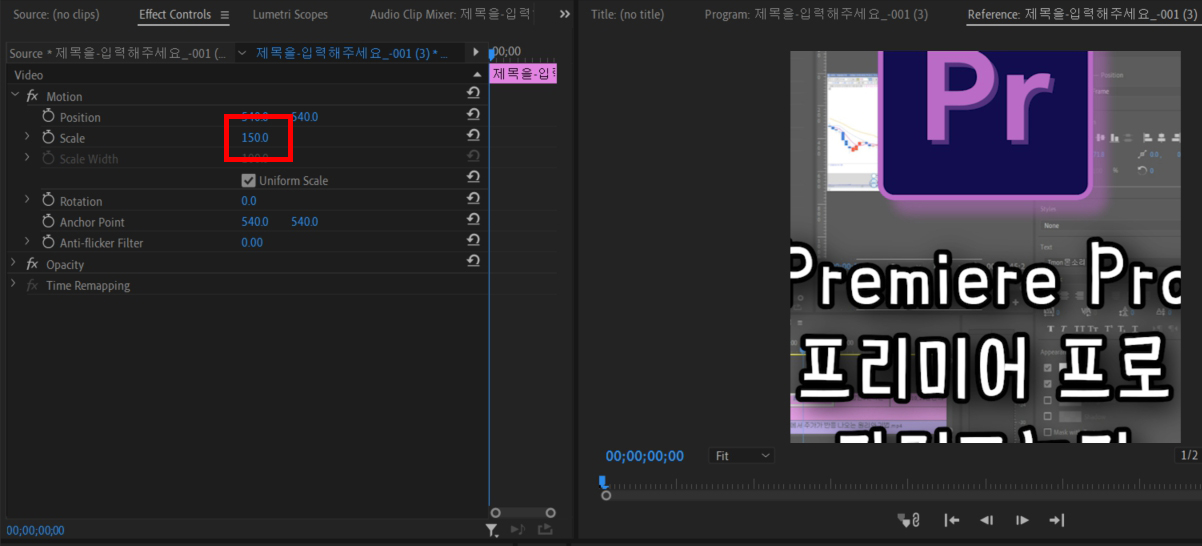Screen dimensions: 1202x546
Task: Click the Anchor Point X value 540.0
Action: tap(255, 222)
